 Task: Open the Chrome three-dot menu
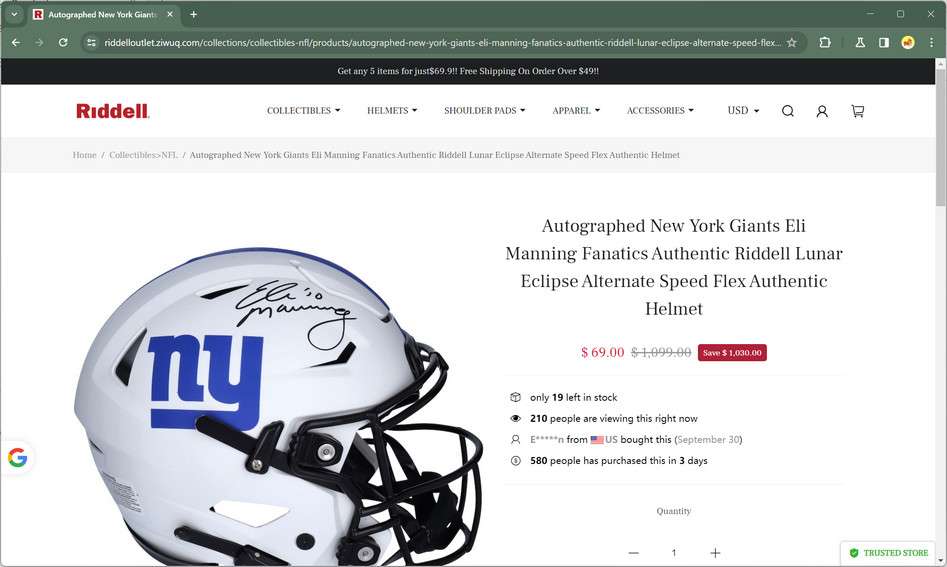[x=931, y=42]
